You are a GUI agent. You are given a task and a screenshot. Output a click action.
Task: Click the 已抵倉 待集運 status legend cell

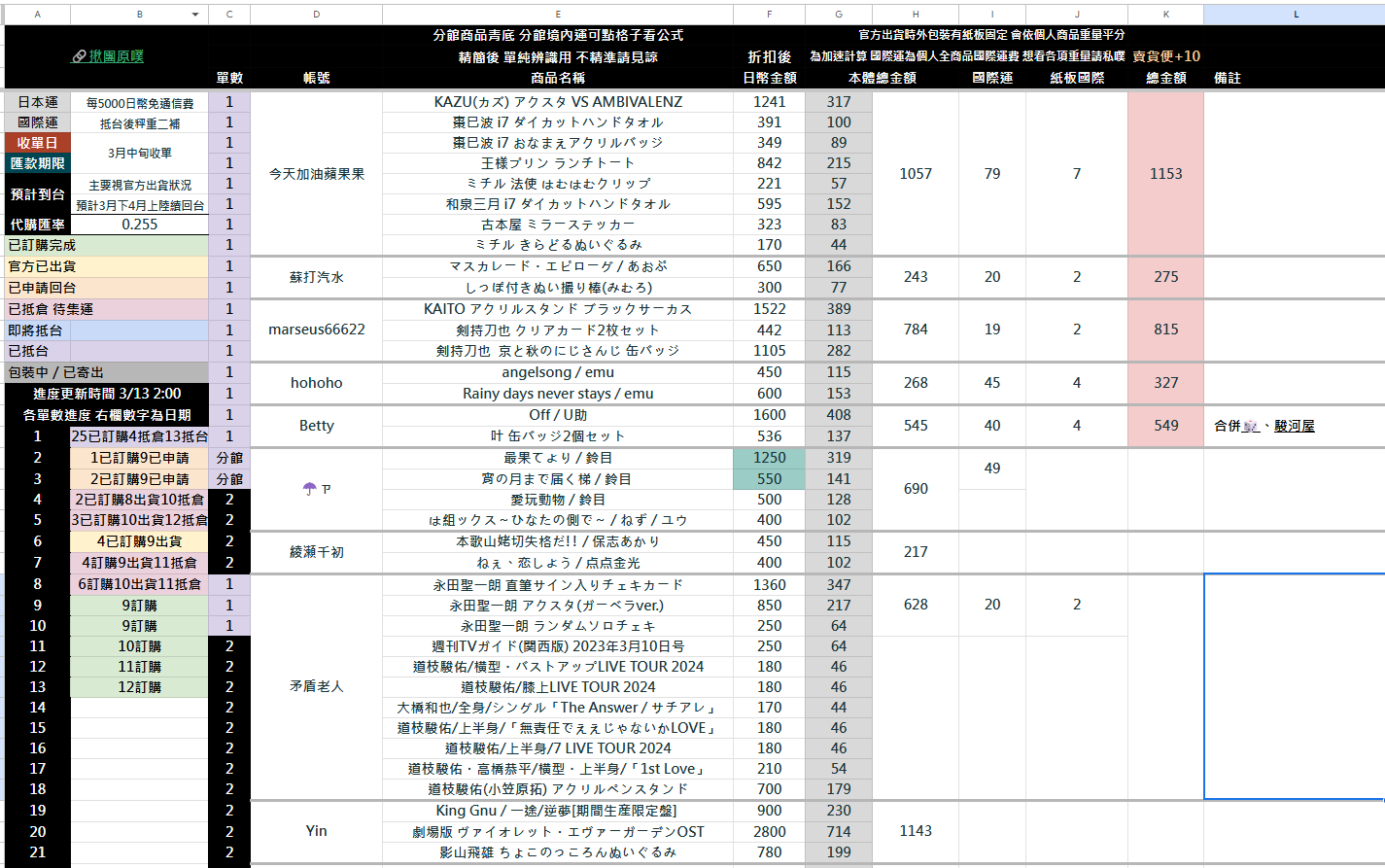click(106, 309)
